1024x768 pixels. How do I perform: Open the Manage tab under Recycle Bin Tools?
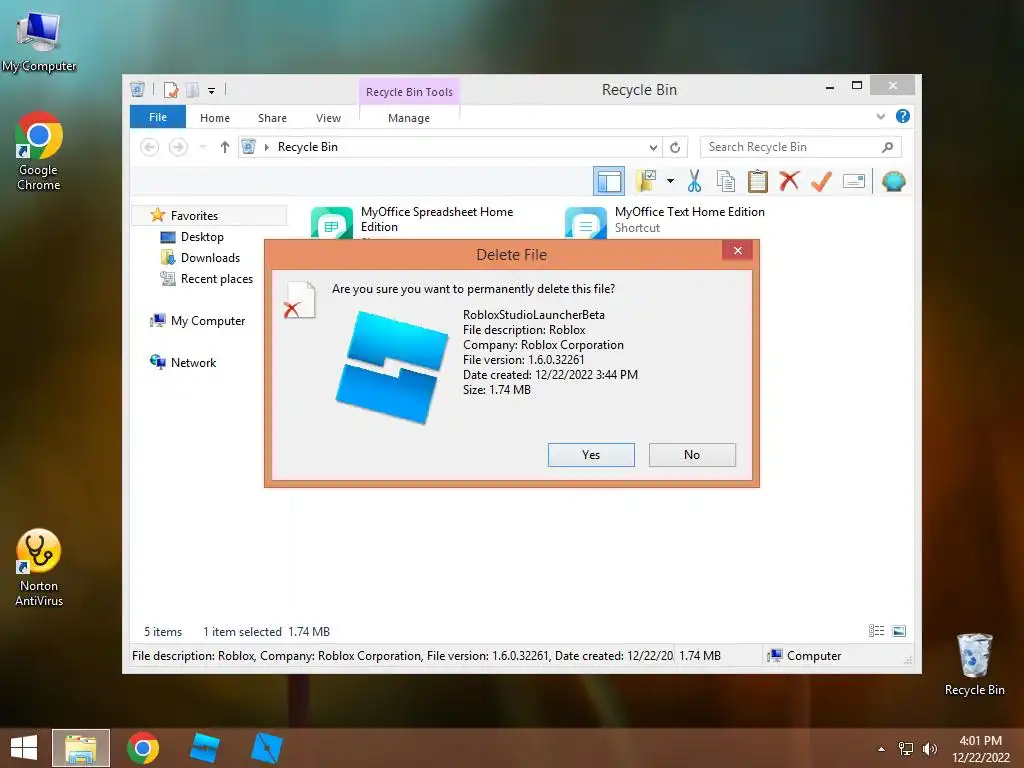tap(409, 118)
